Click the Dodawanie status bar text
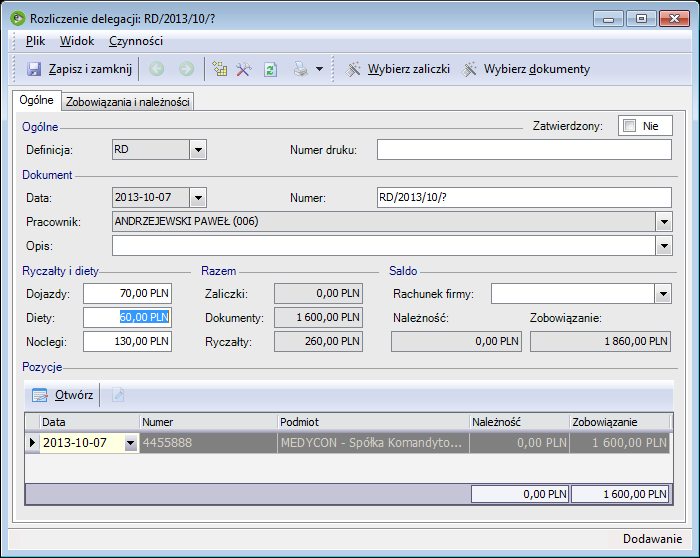 tap(652, 539)
